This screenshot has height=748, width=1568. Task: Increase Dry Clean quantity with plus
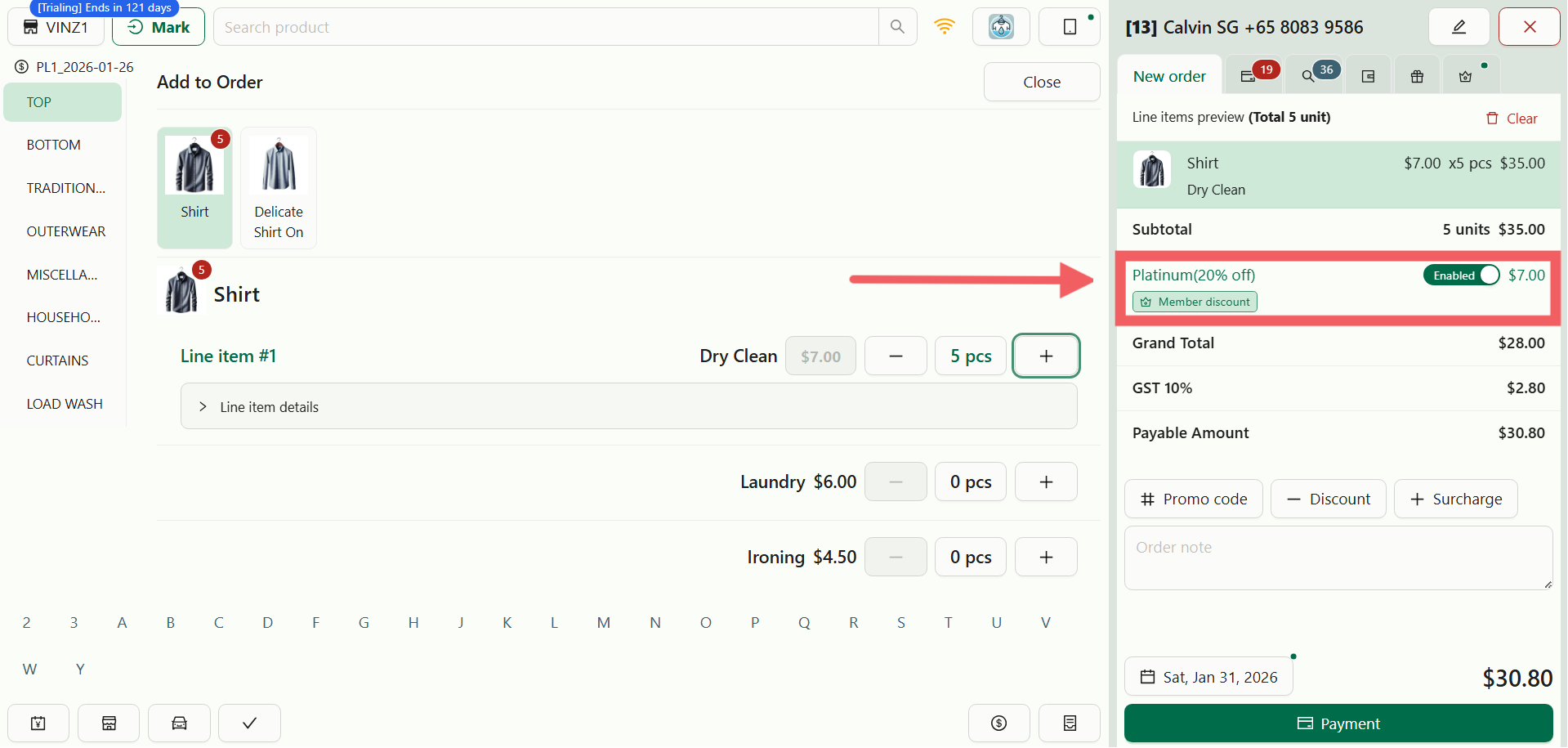click(1046, 356)
